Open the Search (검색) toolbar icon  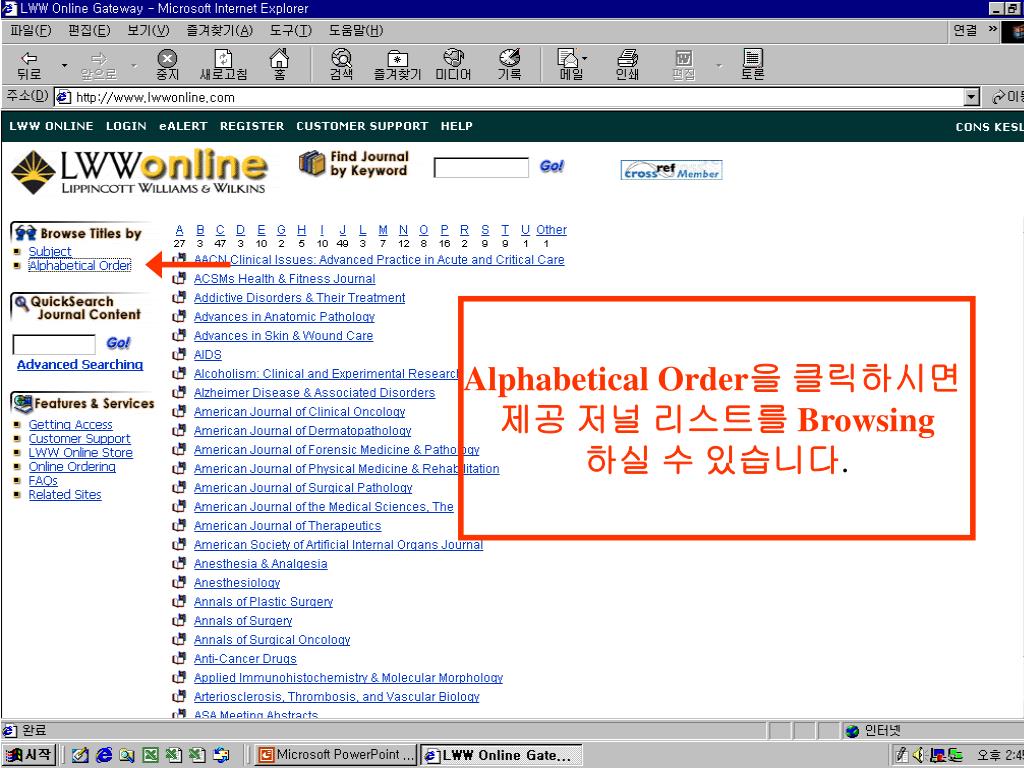pyautogui.click(x=341, y=64)
